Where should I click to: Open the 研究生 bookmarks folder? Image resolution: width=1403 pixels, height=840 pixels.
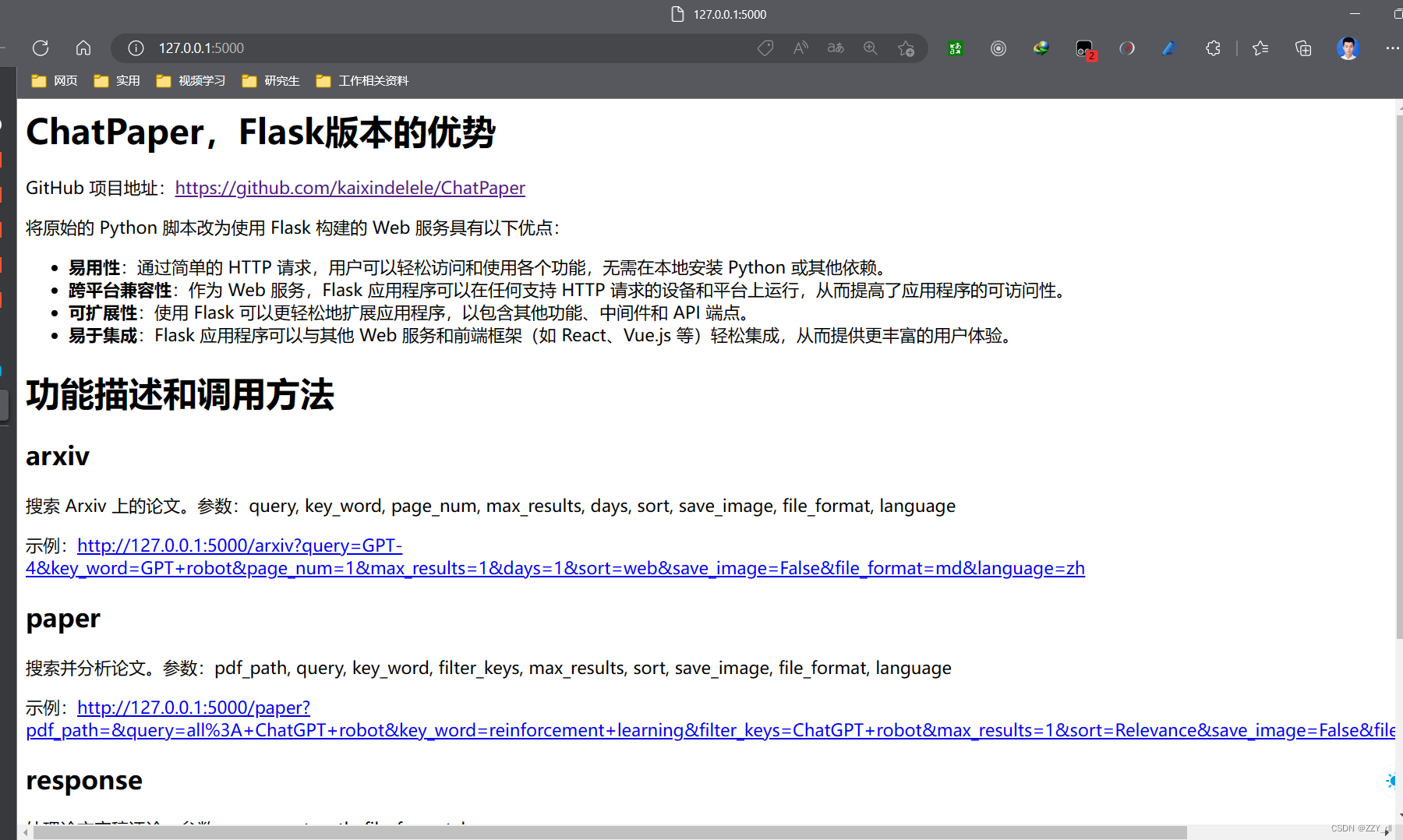pos(270,81)
